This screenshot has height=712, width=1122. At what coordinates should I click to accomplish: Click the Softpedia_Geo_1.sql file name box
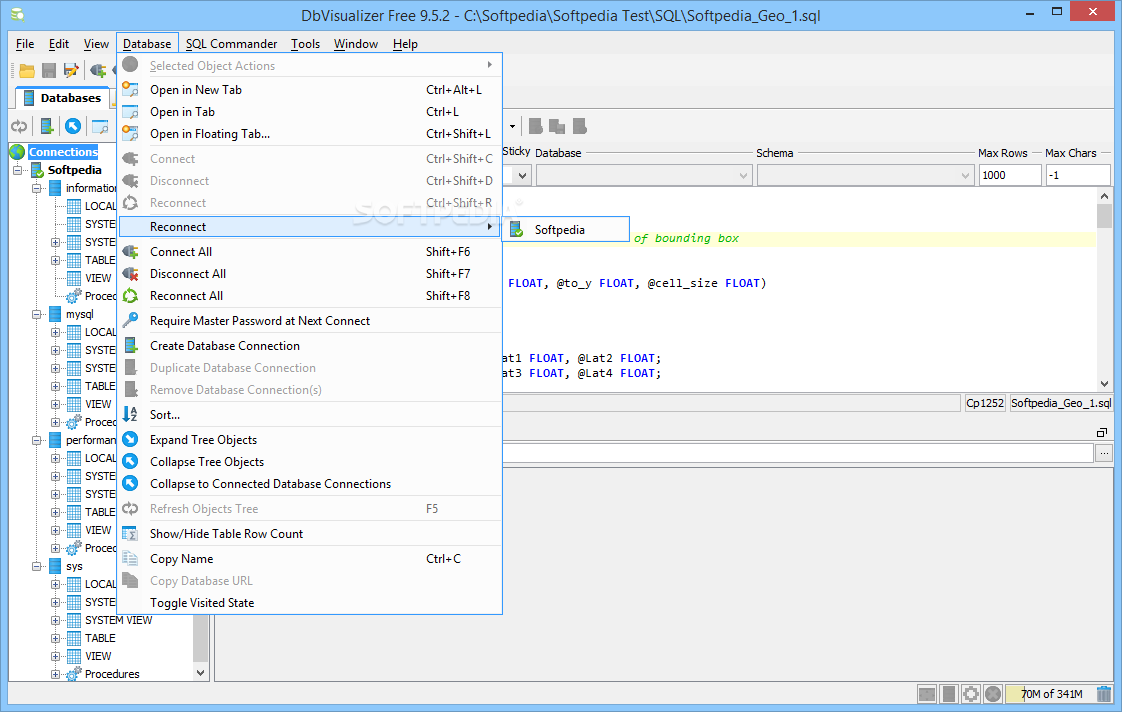[1060, 403]
